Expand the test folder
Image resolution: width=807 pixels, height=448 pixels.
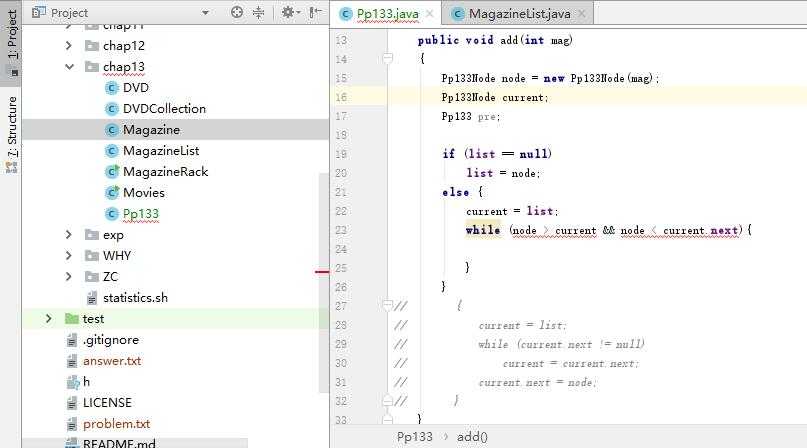click(x=48, y=319)
